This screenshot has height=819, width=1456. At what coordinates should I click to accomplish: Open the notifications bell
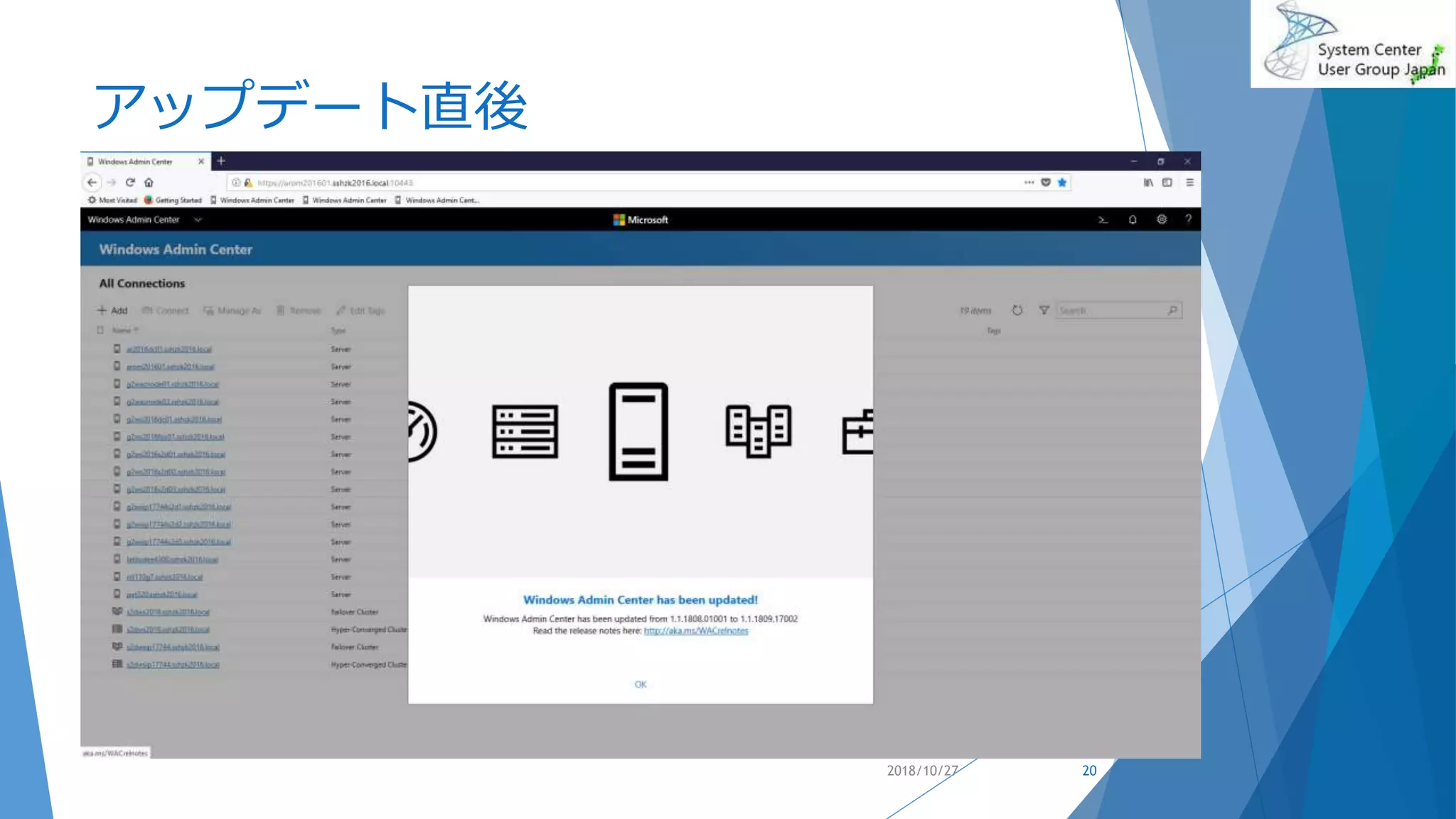1133,220
